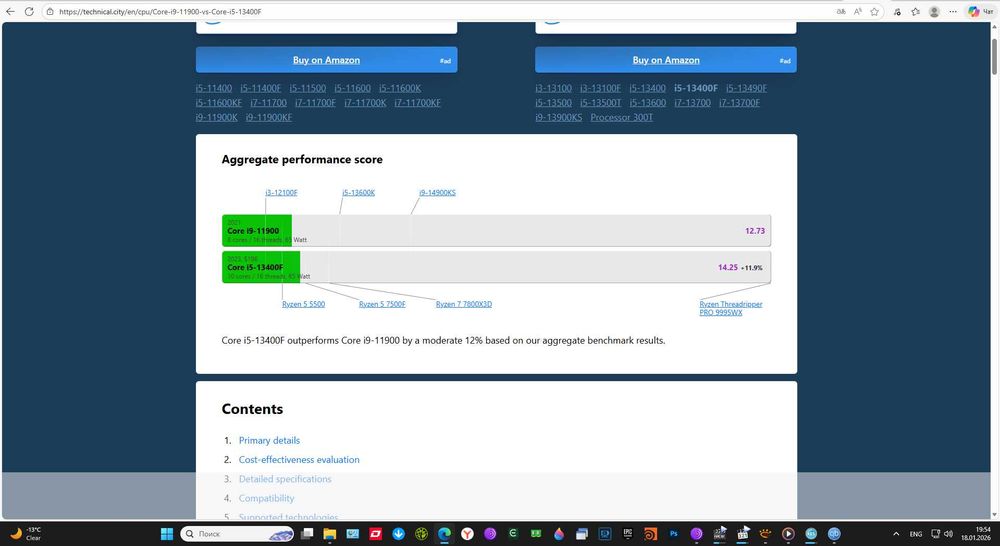Image resolution: width=1000 pixels, height=546 pixels.
Task: Open Task View on the taskbar
Action: 307,534
